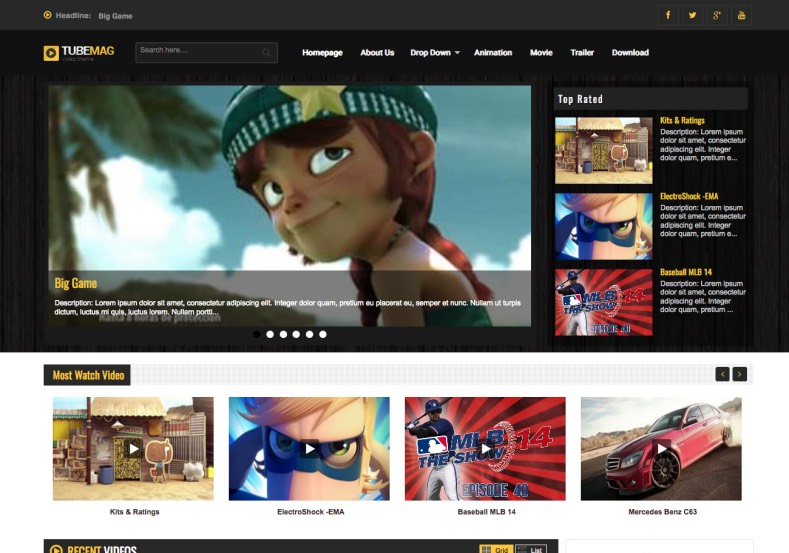Open the Download menu item
789x553 pixels.
pyautogui.click(x=630, y=52)
